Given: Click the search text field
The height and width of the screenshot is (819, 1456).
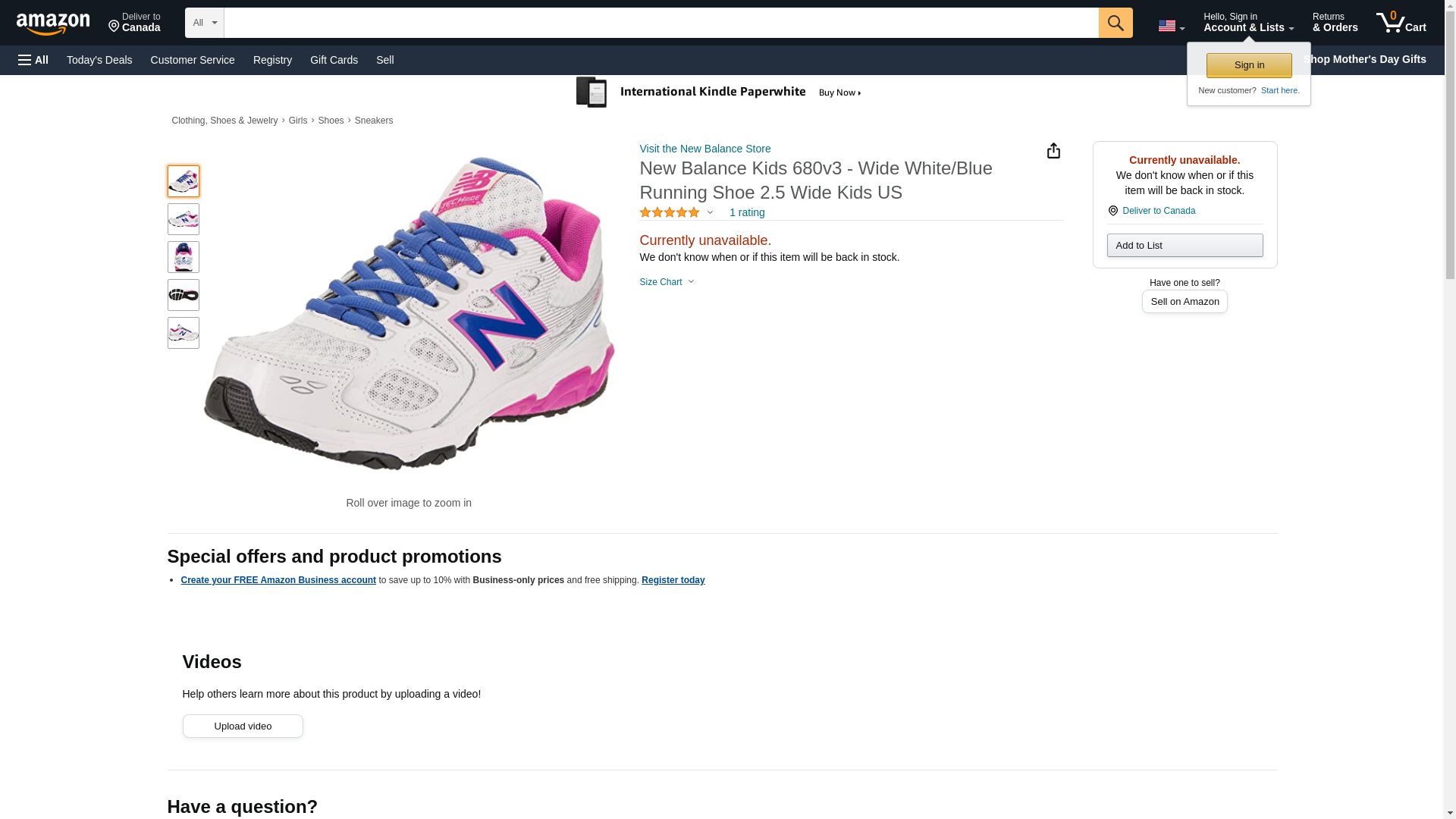Looking at the screenshot, I should [661, 23].
